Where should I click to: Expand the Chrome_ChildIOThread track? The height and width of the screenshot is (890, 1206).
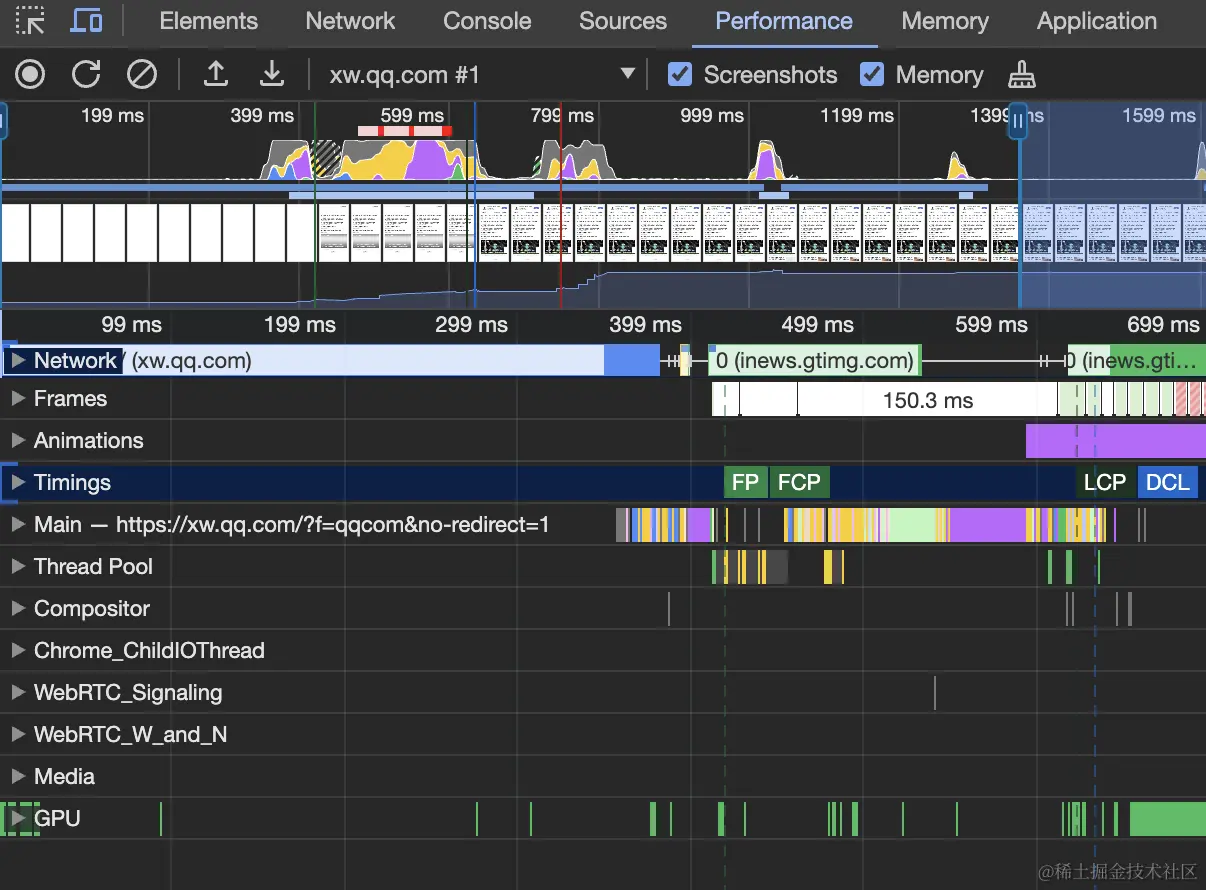pyautogui.click(x=17, y=650)
